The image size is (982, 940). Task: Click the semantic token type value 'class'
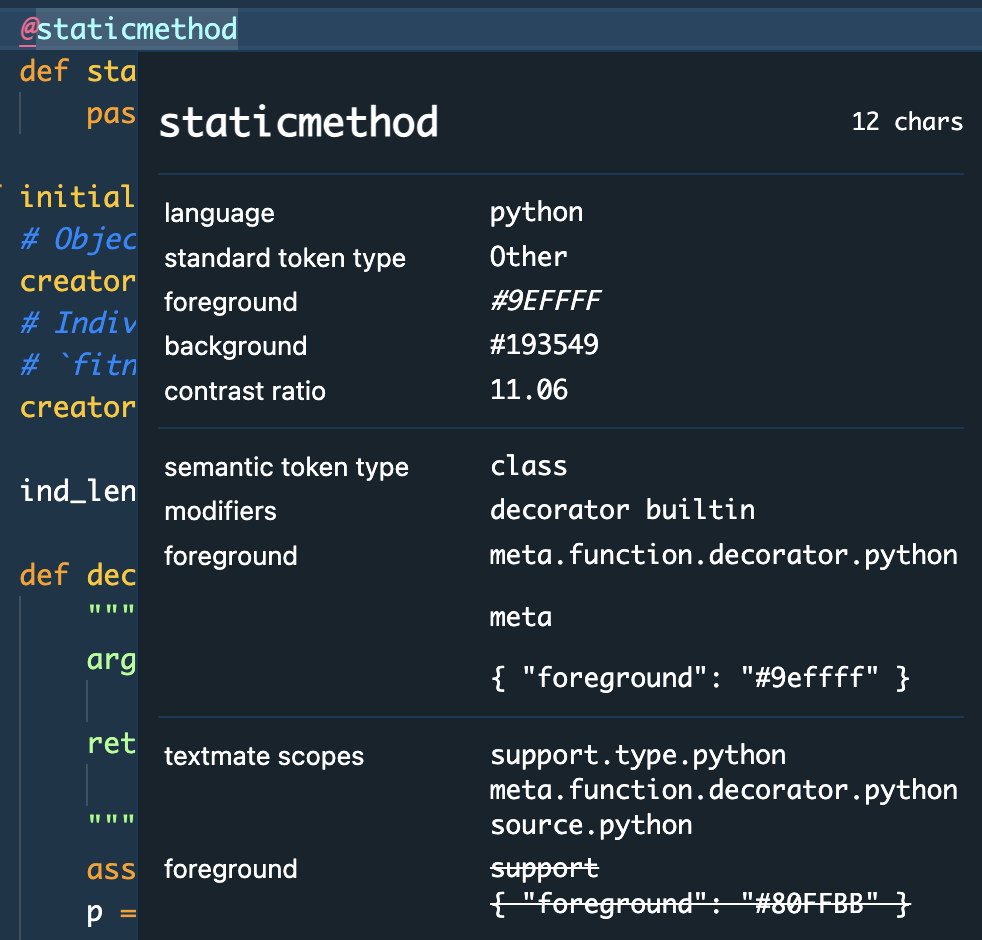(x=529, y=466)
